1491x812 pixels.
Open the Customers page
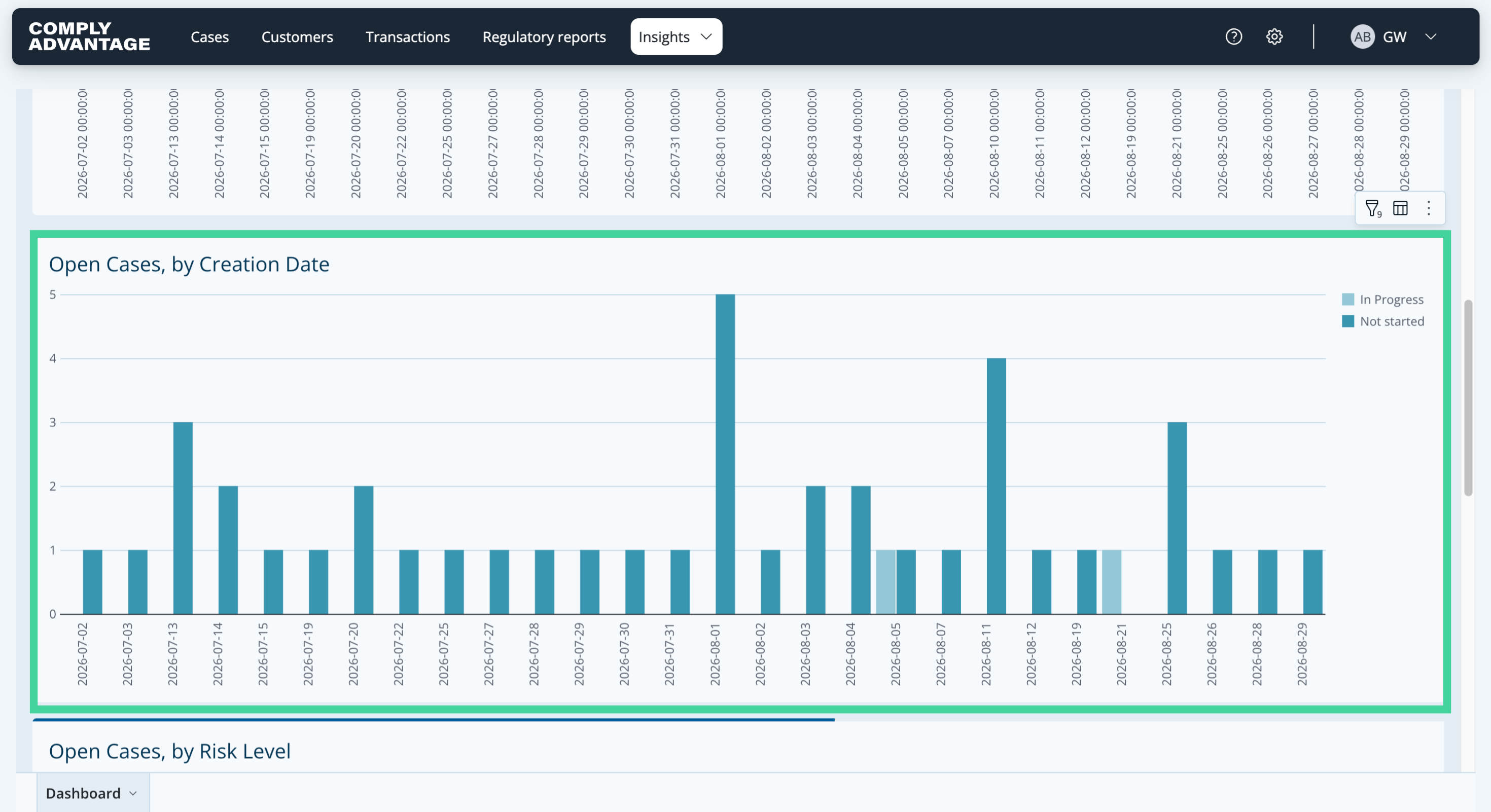[x=297, y=36]
